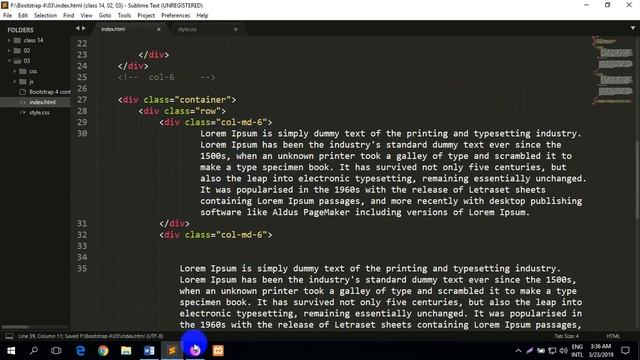Open Bootstrap 4 cont file in sidebar

(49, 92)
